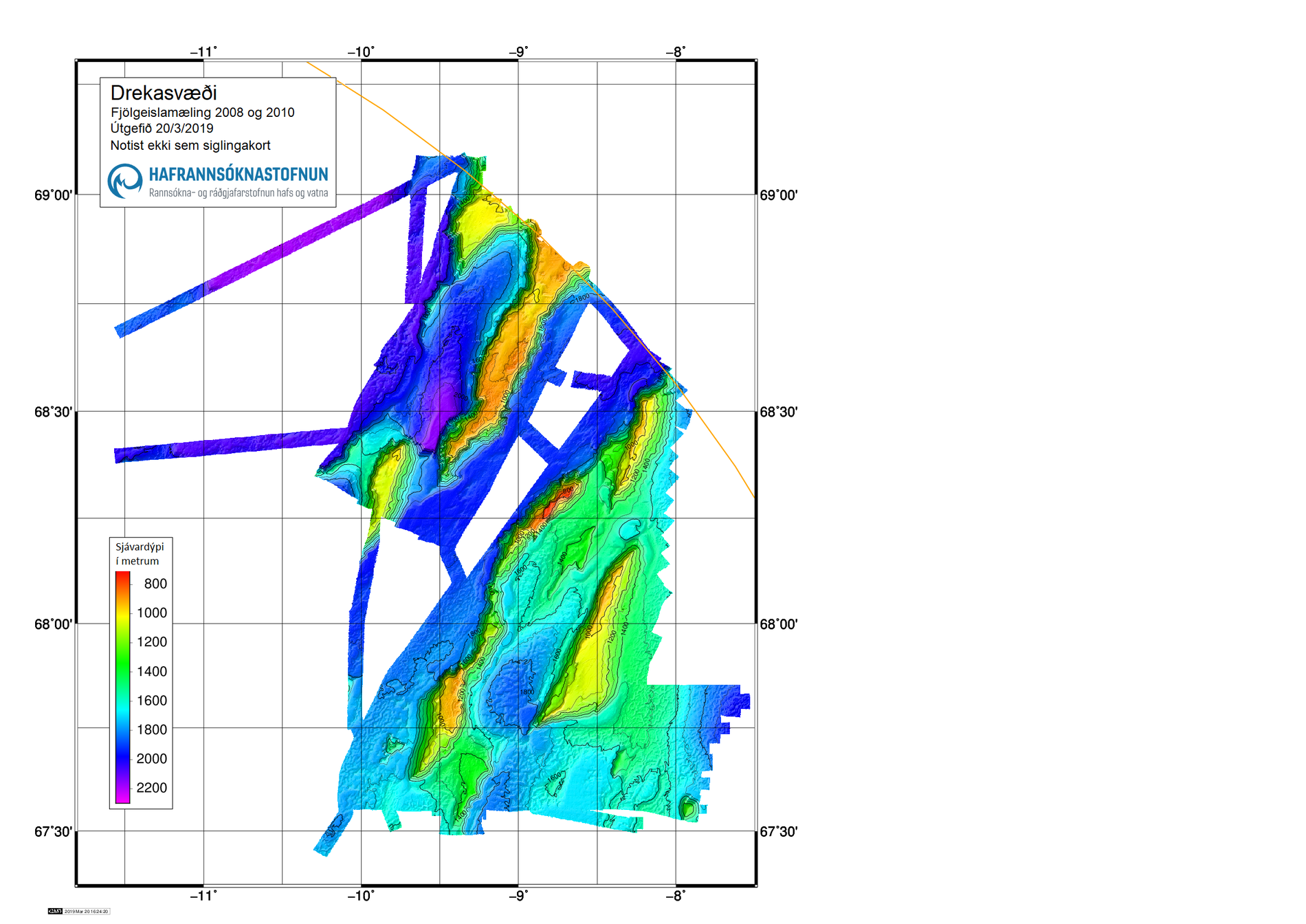The image size is (1306, 924).
Task: Click the 2200 label in the depth legend
Action: [x=151, y=788]
